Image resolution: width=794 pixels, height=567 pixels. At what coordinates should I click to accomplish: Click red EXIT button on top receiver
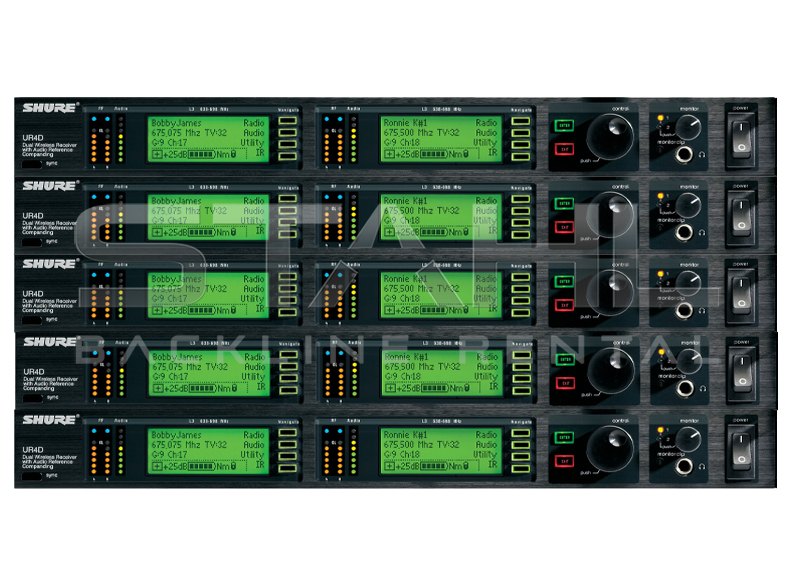click(564, 149)
